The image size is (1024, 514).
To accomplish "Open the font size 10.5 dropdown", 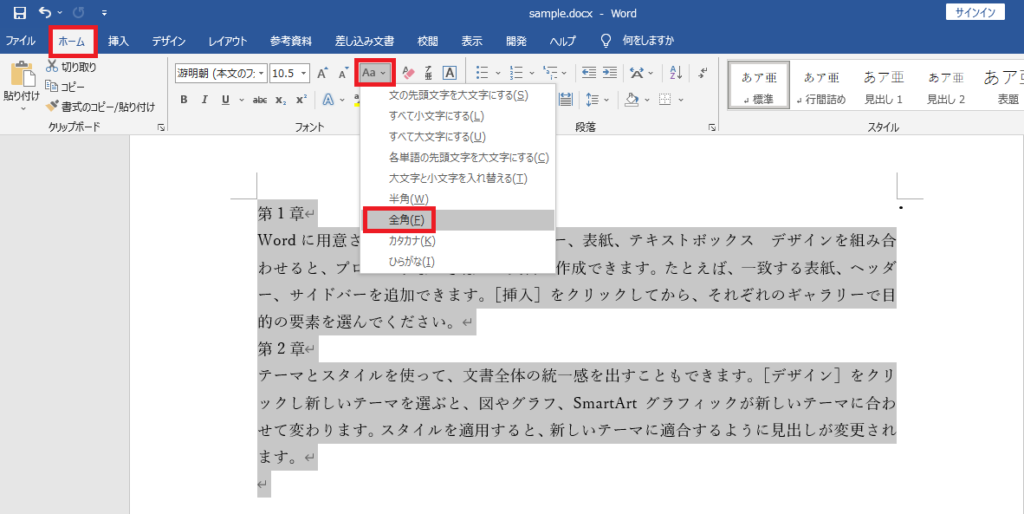I will pyautogui.click(x=304, y=73).
